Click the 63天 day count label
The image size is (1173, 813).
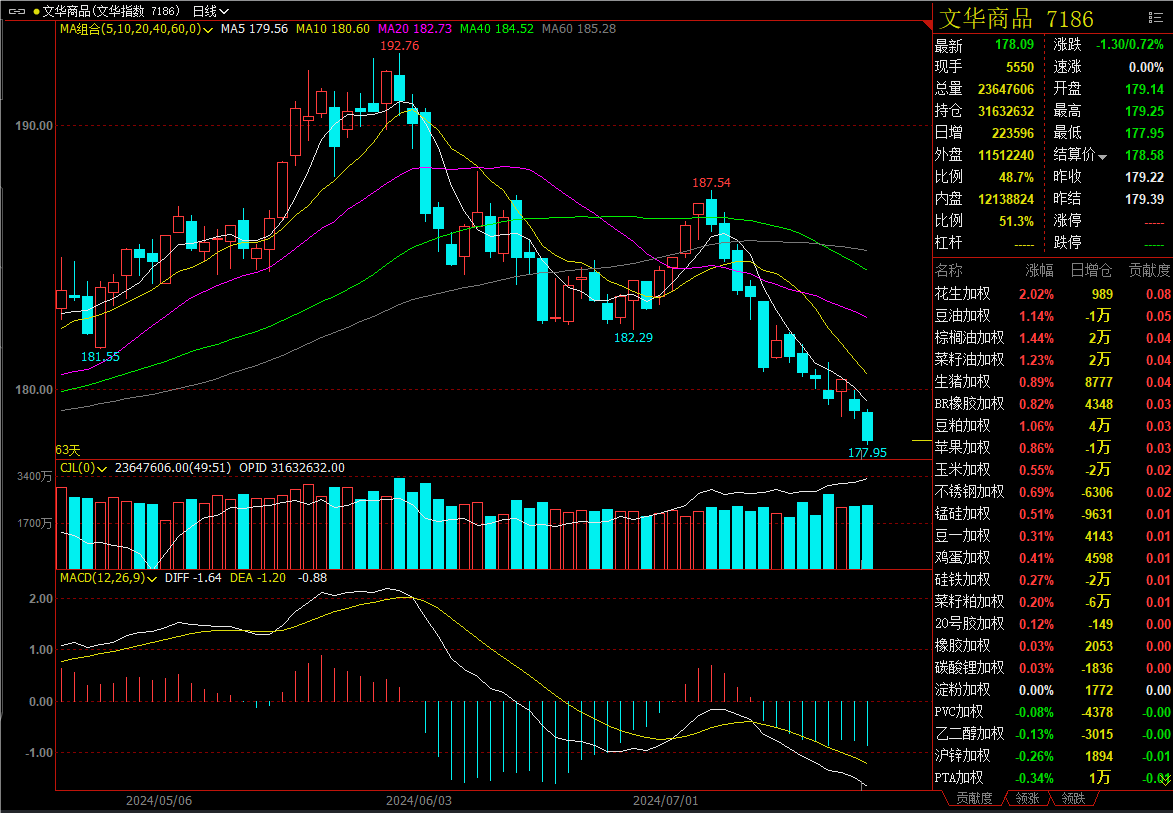click(68, 450)
